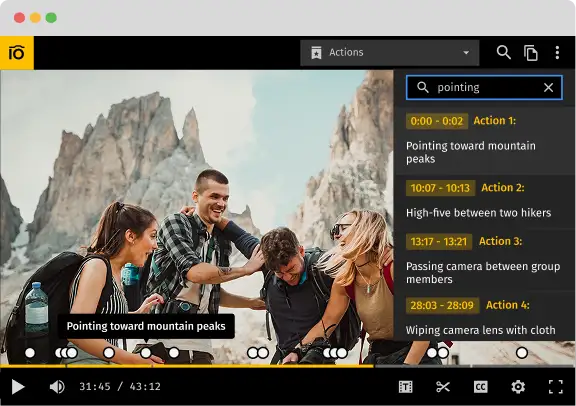Click the yellow app logo icon
This screenshot has height=406, width=576.
pyautogui.click(x=17, y=53)
